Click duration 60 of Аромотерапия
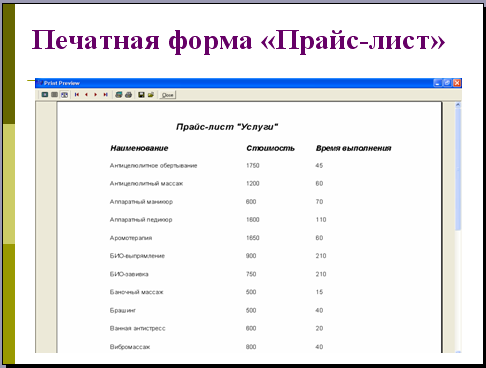486x368 pixels. click(319, 238)
